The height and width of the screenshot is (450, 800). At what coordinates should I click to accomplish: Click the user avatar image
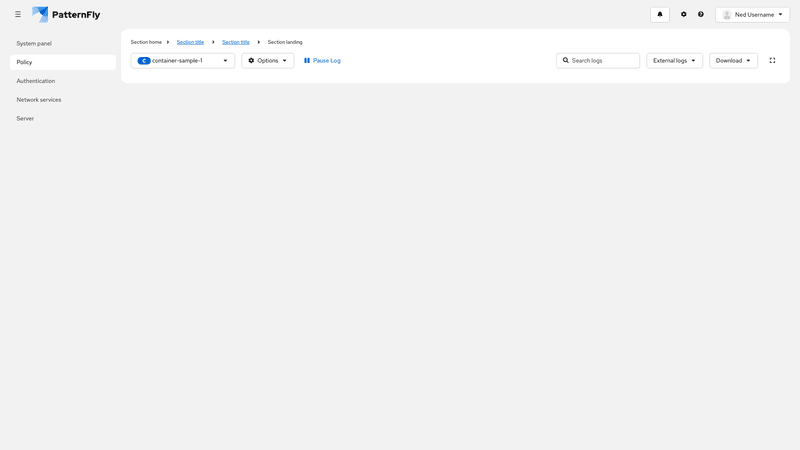(727, 15)
